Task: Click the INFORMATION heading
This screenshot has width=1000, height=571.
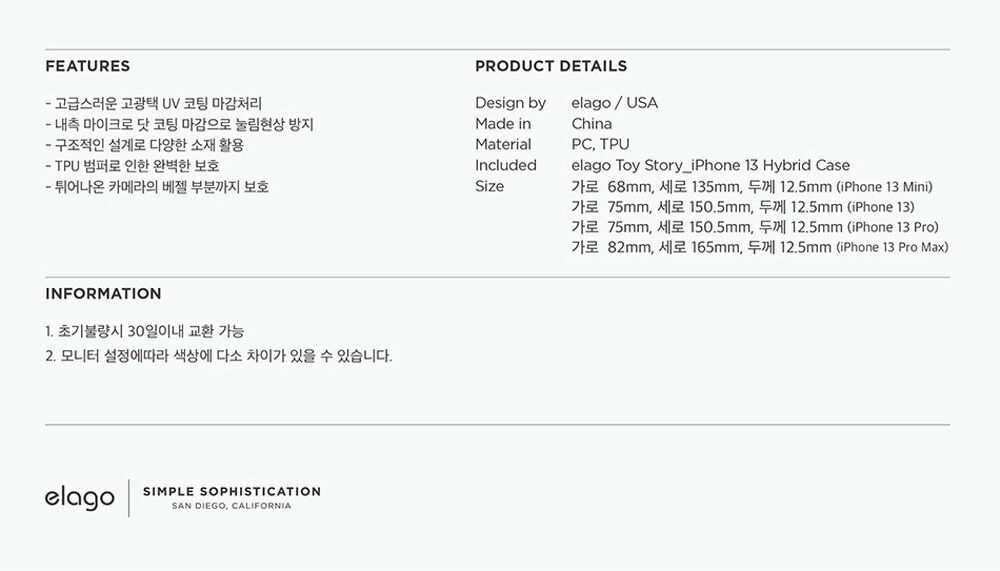Action: click(103, 294)
